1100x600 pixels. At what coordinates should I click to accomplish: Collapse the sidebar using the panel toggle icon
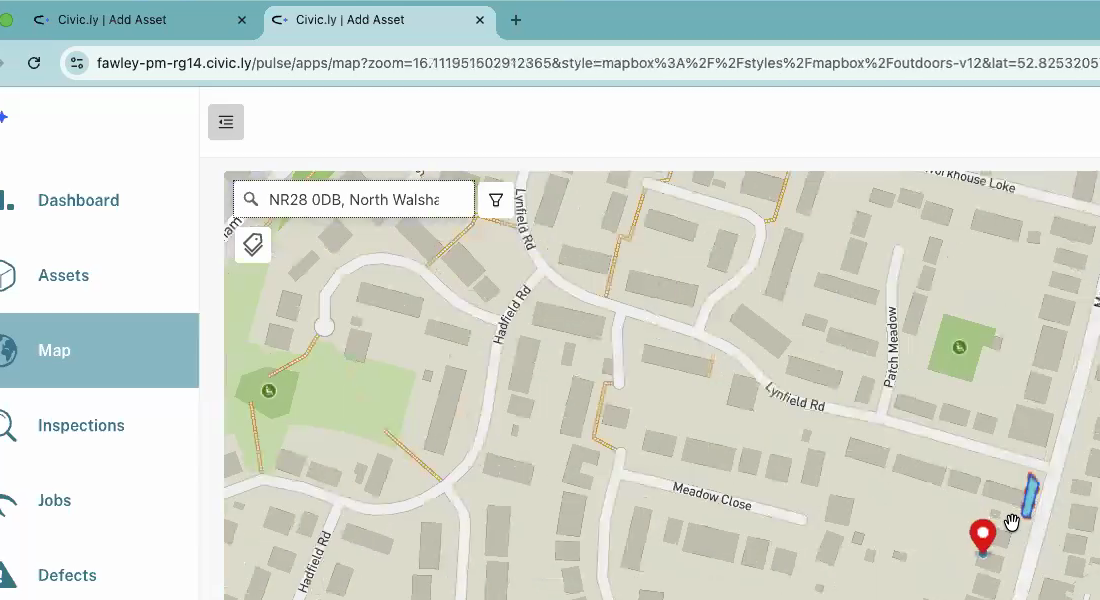225,121
